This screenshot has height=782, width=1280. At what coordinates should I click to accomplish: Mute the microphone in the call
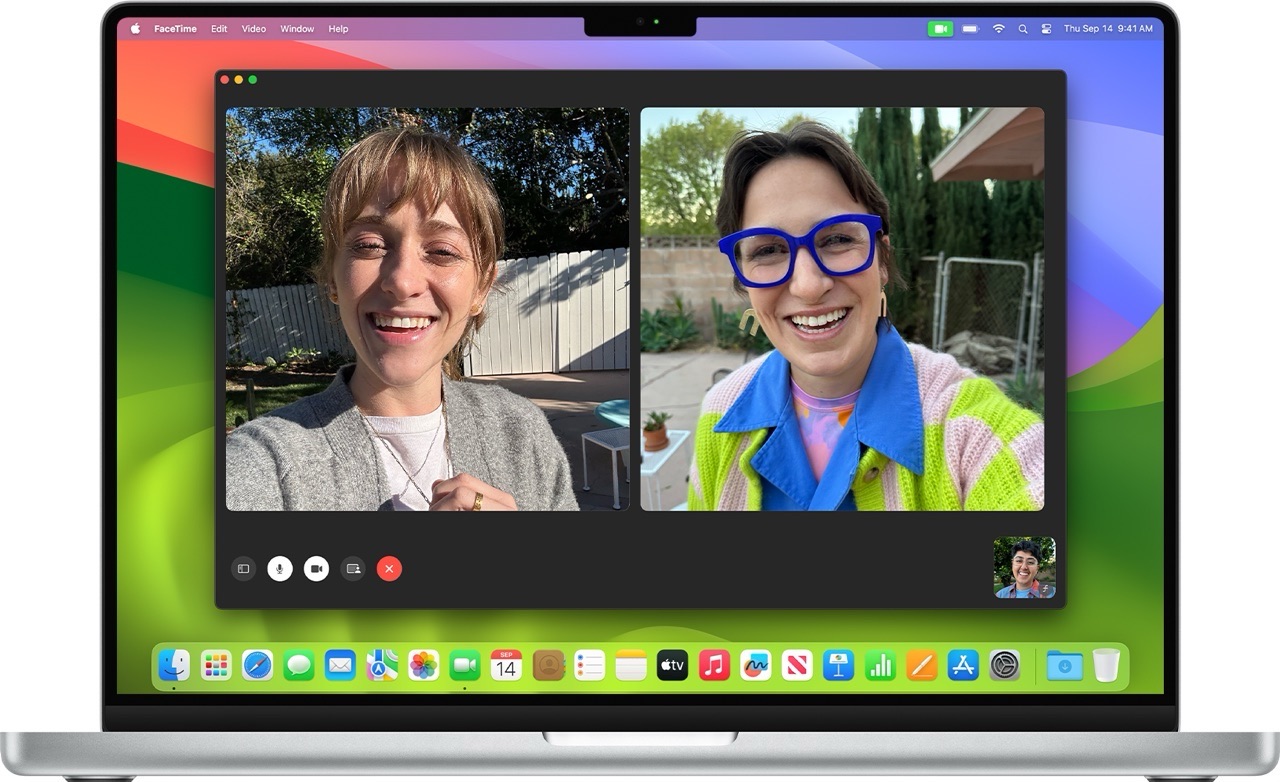[280, 569]
